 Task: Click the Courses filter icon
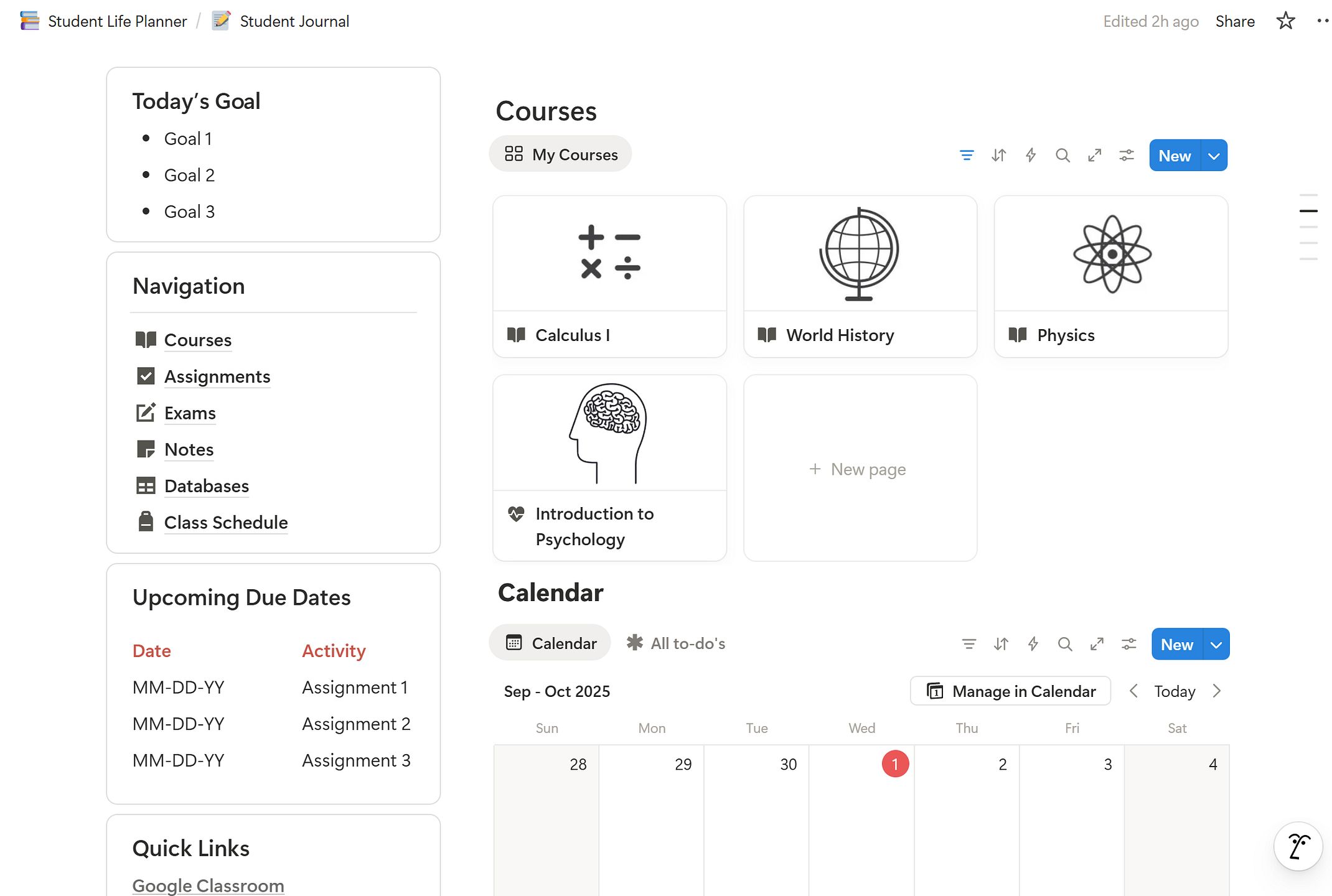pos(966,155)
